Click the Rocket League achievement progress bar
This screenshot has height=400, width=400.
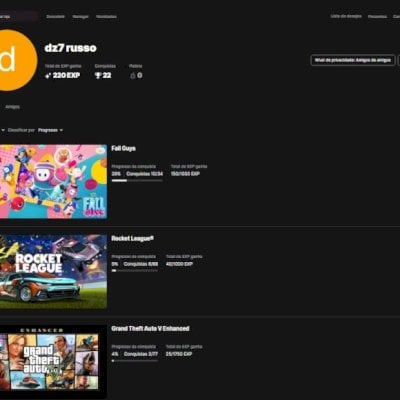(135, 271)
